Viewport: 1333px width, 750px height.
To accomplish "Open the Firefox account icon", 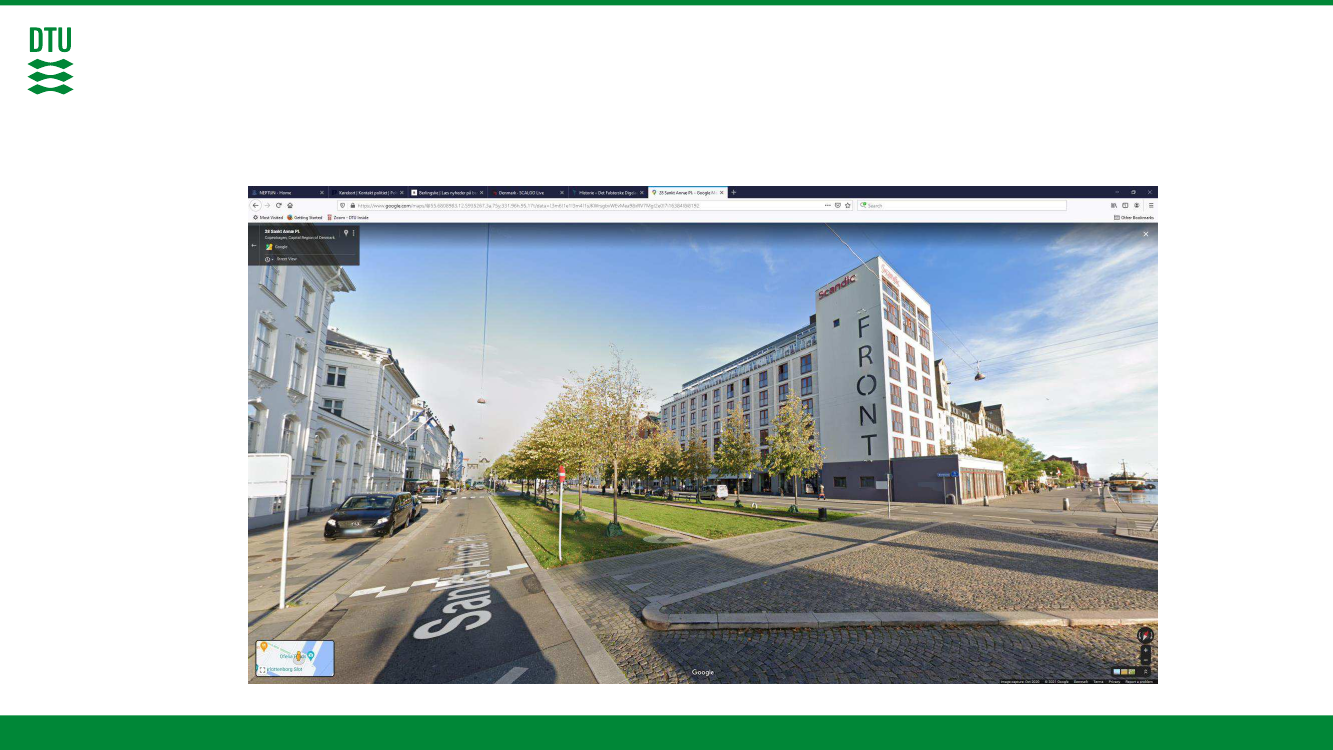I will (1137, 205).
